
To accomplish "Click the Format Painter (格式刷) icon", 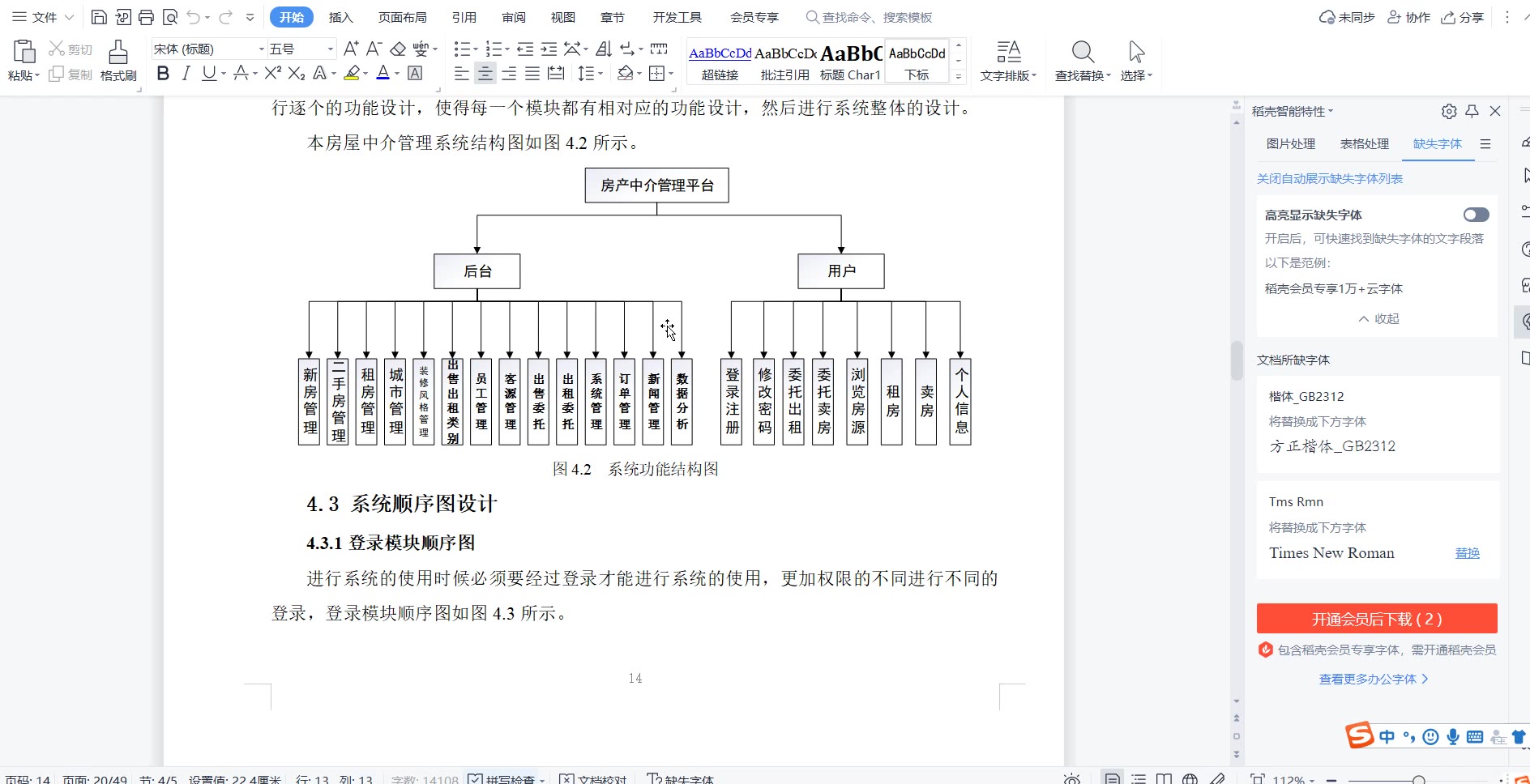I will point(118,61).
